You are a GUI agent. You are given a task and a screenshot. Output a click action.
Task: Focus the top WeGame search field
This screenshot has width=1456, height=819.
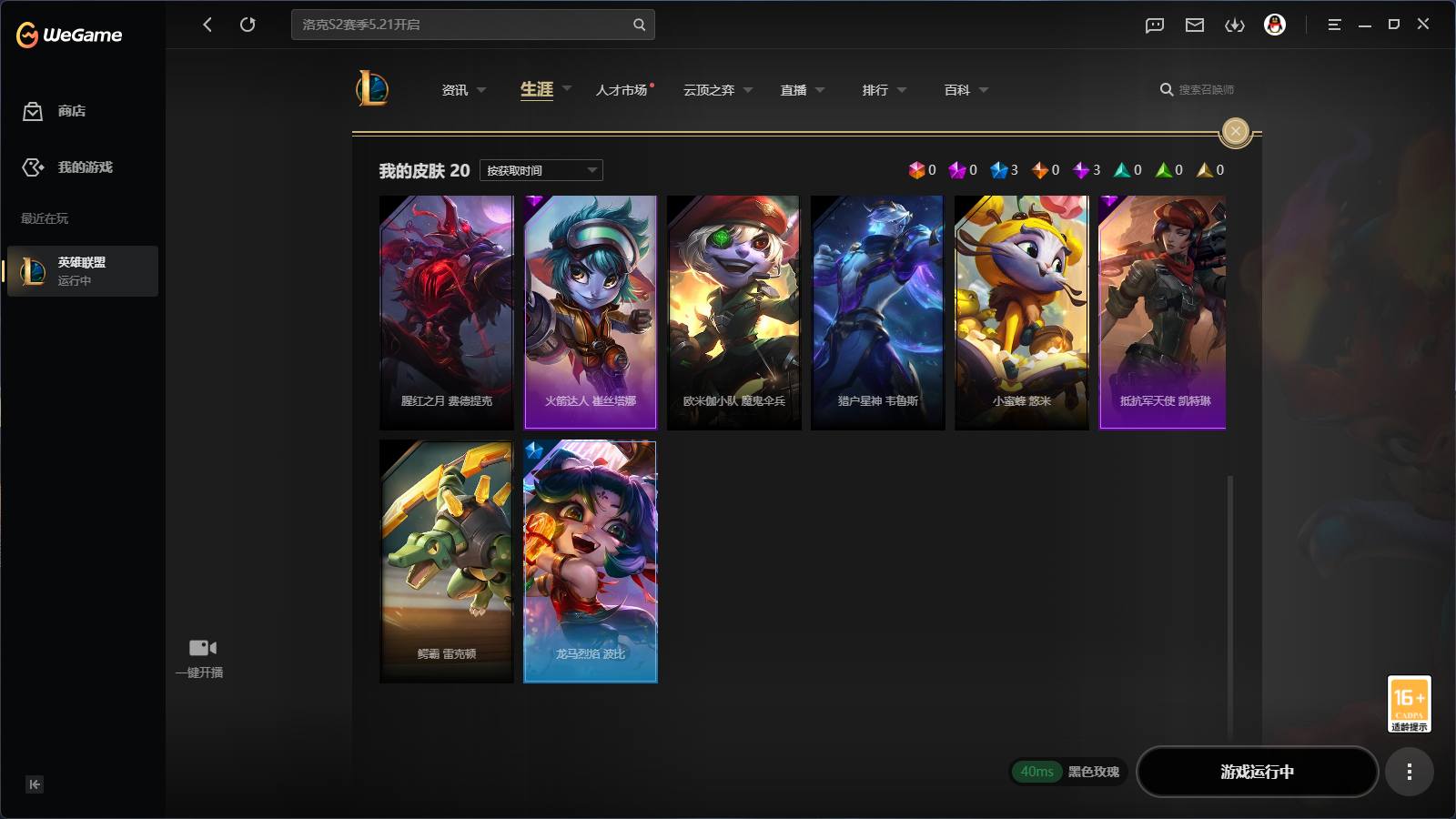click(x=473, y=25)
